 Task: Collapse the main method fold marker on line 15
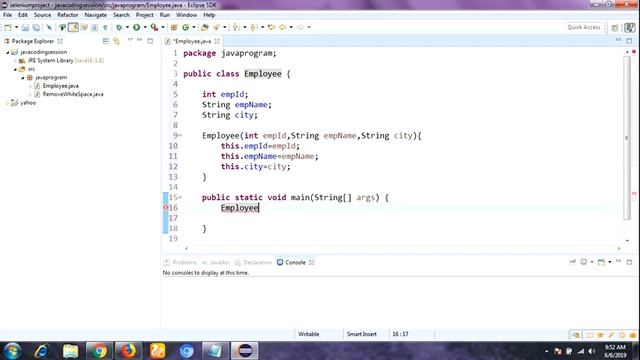point(180,197)
